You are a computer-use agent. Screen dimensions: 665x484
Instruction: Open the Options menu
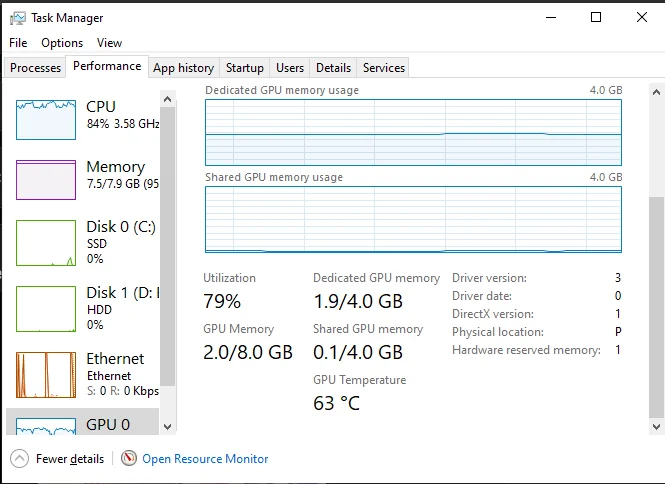click(62, 43)
